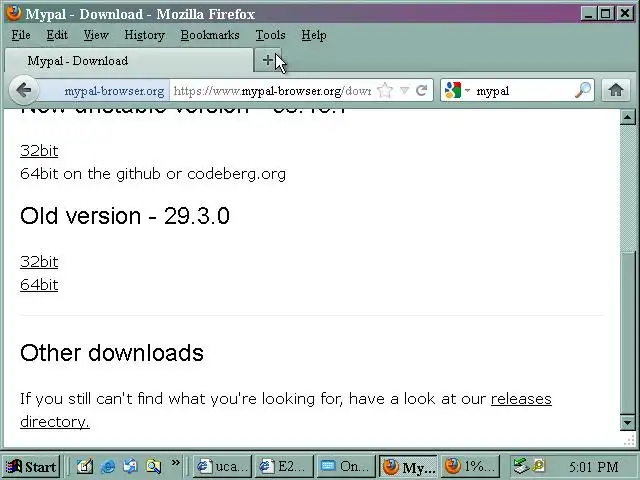Click the search magnifier icon
Image resolution: width=640 pixels, height=480 pixels.
pyautogui.click(x=583, y=90)
